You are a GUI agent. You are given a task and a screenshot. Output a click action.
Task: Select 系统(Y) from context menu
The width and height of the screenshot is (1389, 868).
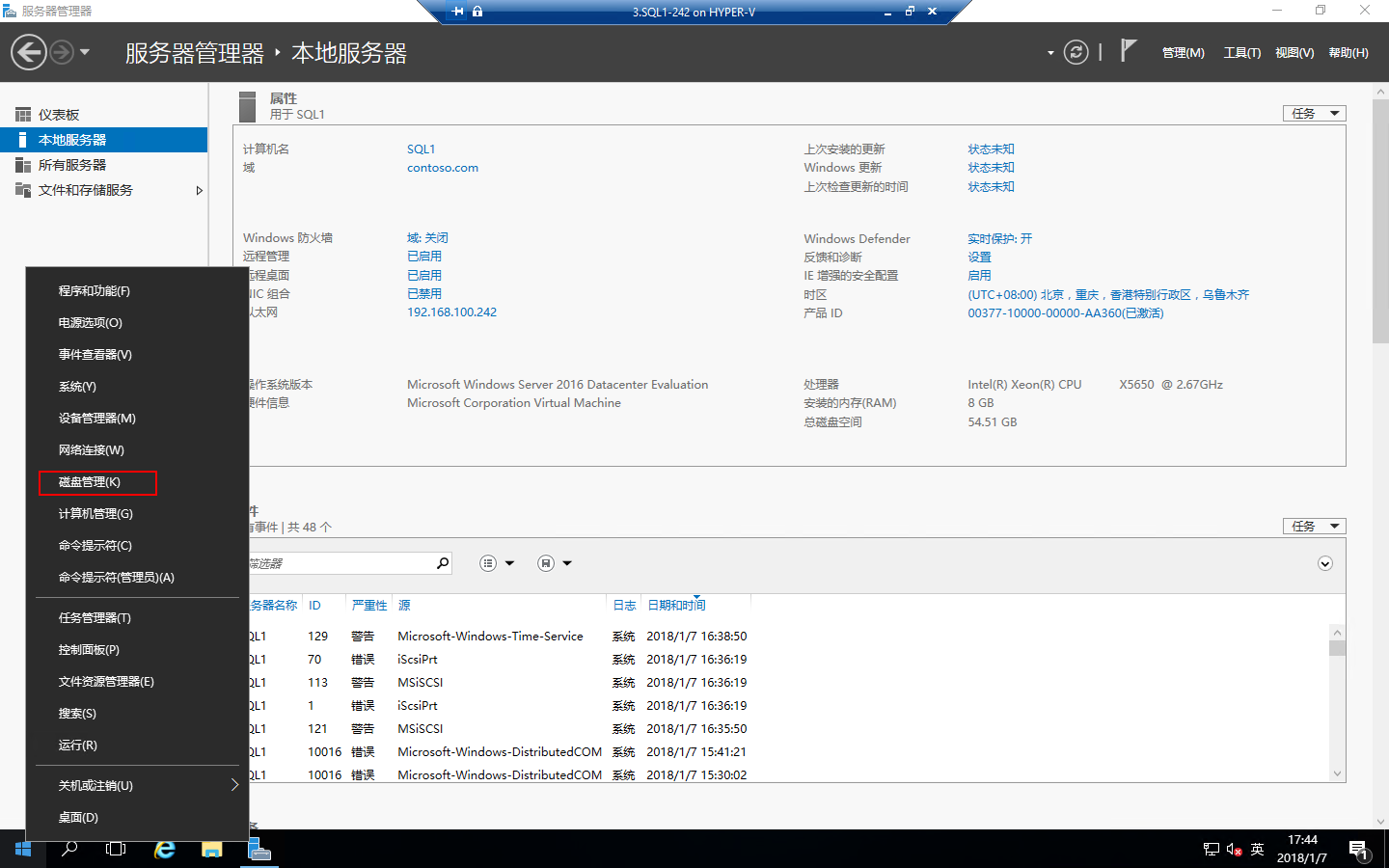point(137,387)
